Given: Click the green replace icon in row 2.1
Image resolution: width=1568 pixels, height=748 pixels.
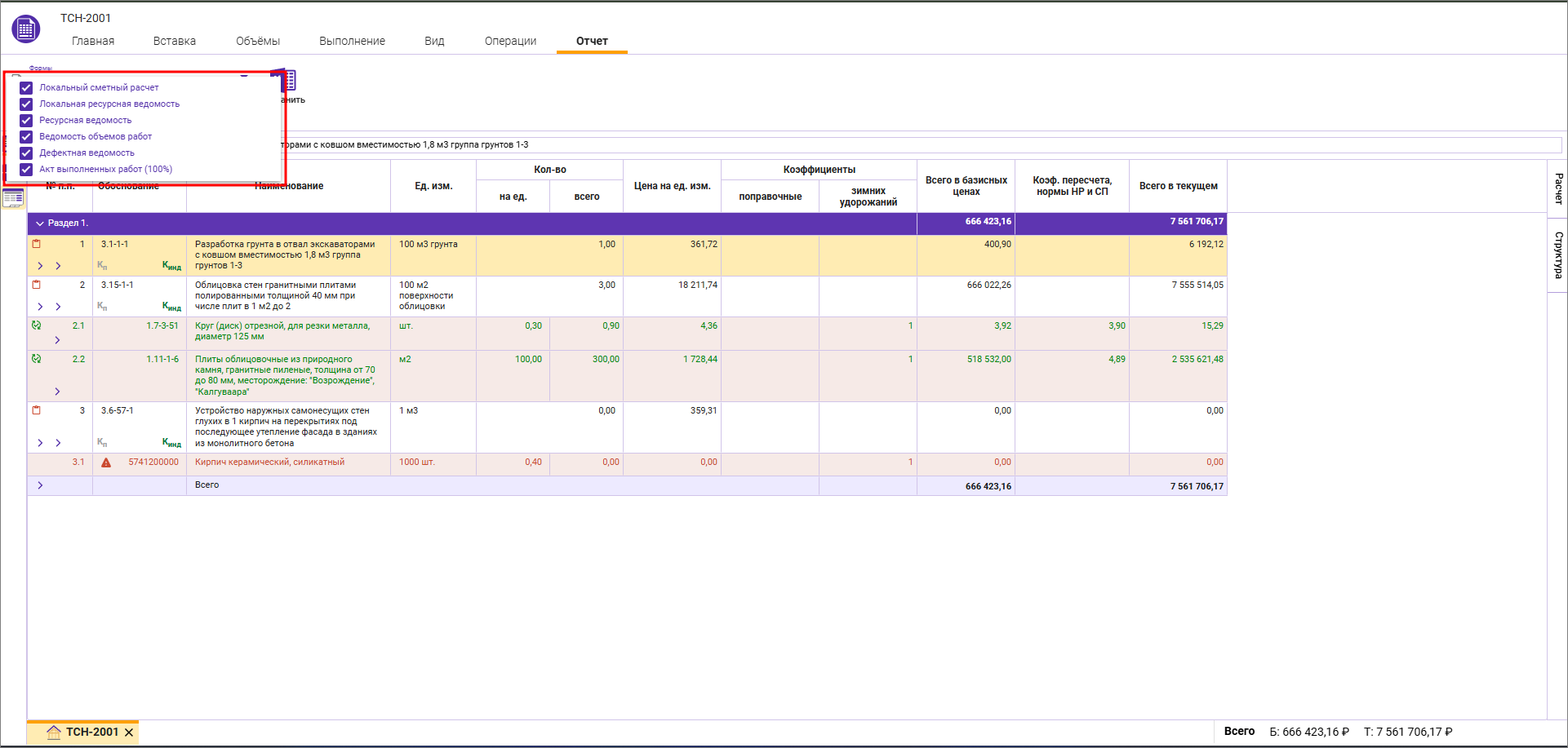Looking at the screenshot, I should 36,325.
